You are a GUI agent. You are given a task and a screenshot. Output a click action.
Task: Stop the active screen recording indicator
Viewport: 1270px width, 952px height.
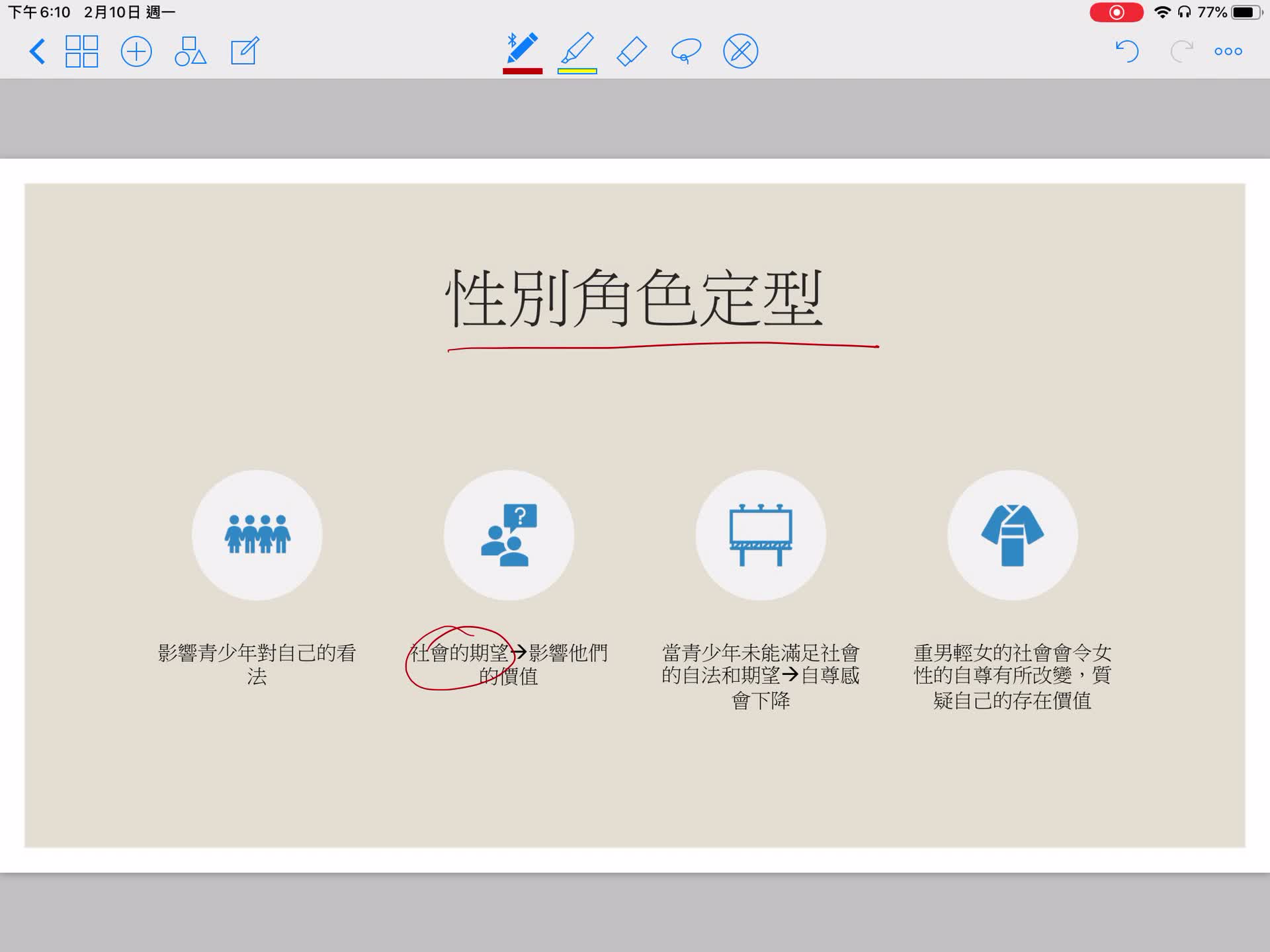[1117, 12]
